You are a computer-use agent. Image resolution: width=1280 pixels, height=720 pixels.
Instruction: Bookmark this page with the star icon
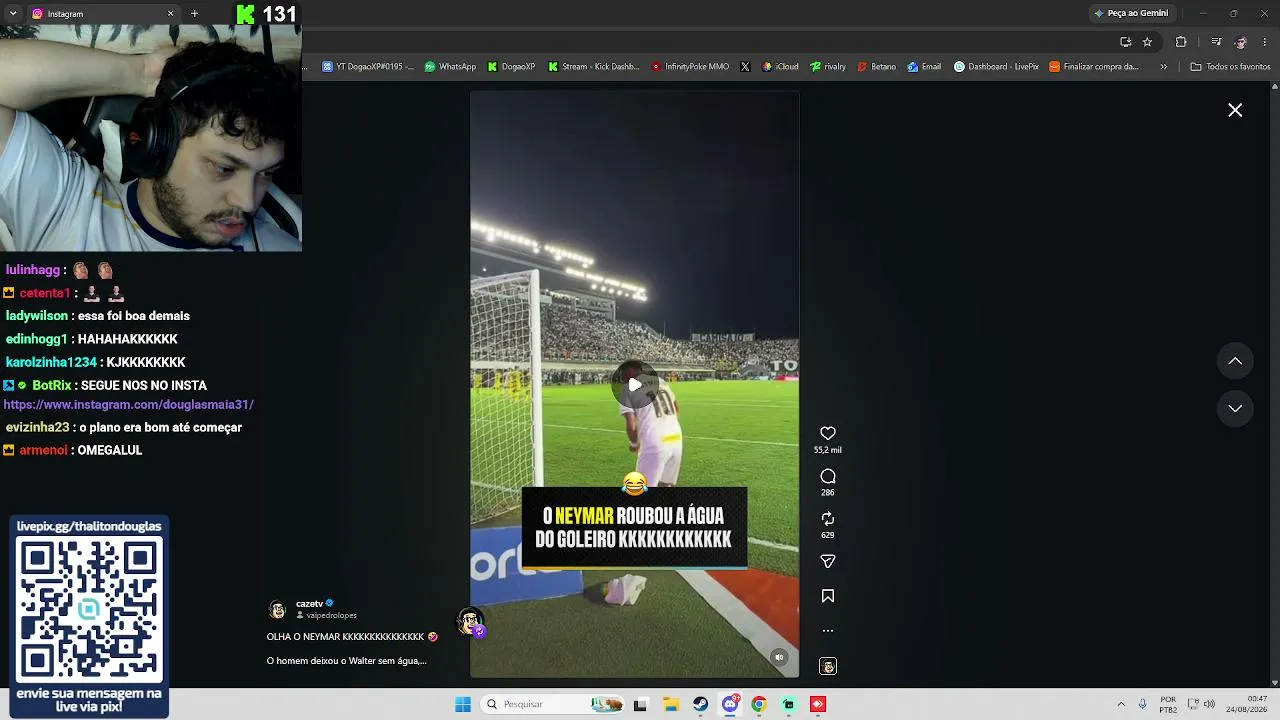[1147, 42]
